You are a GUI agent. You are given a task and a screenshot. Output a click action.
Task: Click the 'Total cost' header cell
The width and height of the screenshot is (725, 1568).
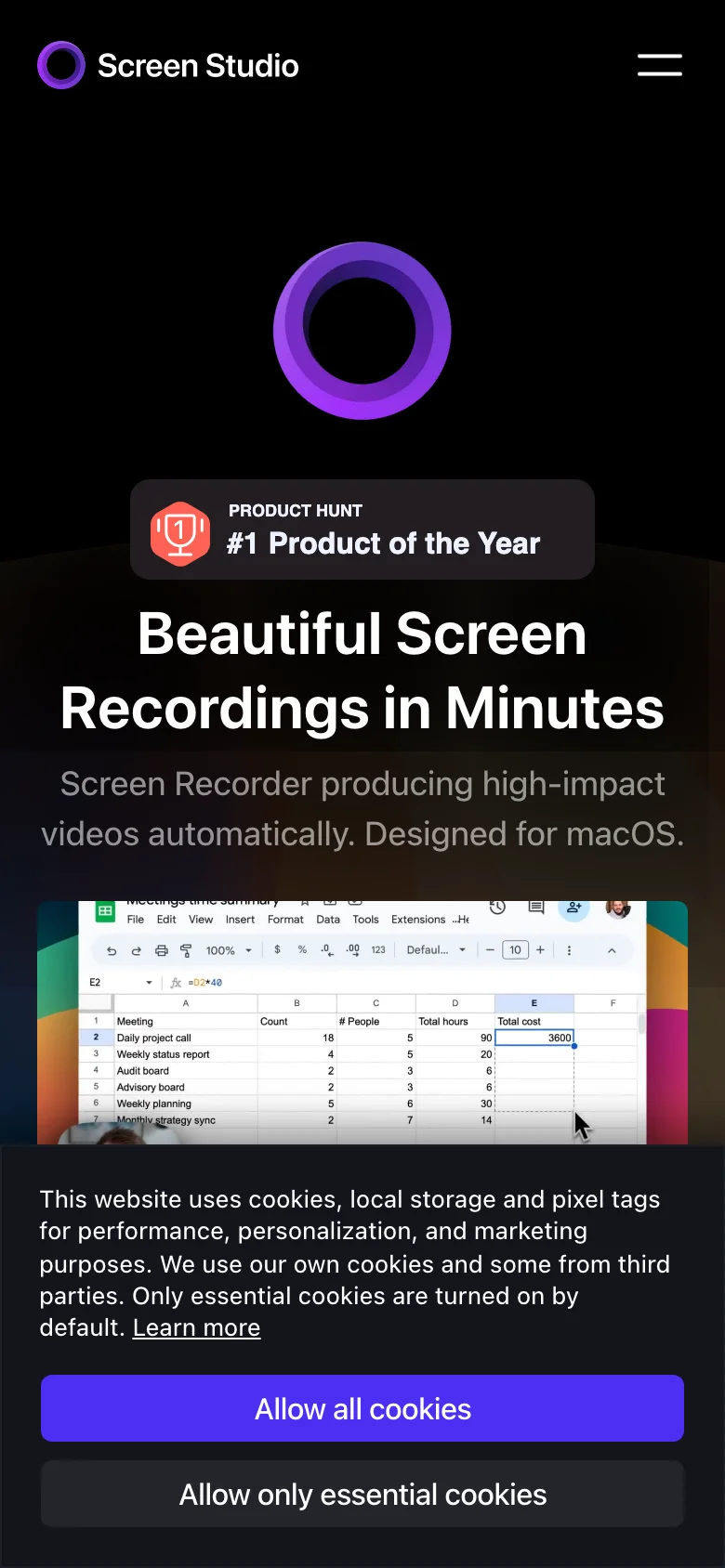coord(534,1021)
